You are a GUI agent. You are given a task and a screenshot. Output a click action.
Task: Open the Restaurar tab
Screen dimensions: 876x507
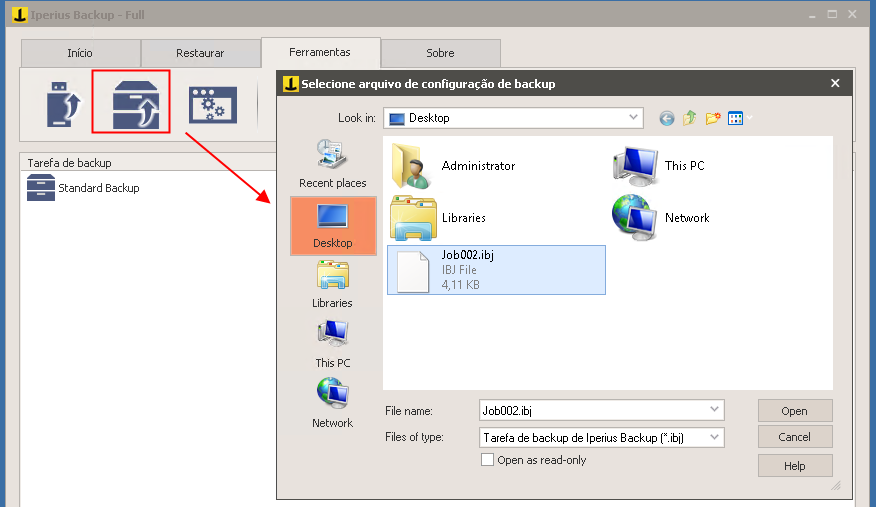(x=200, y=53)
